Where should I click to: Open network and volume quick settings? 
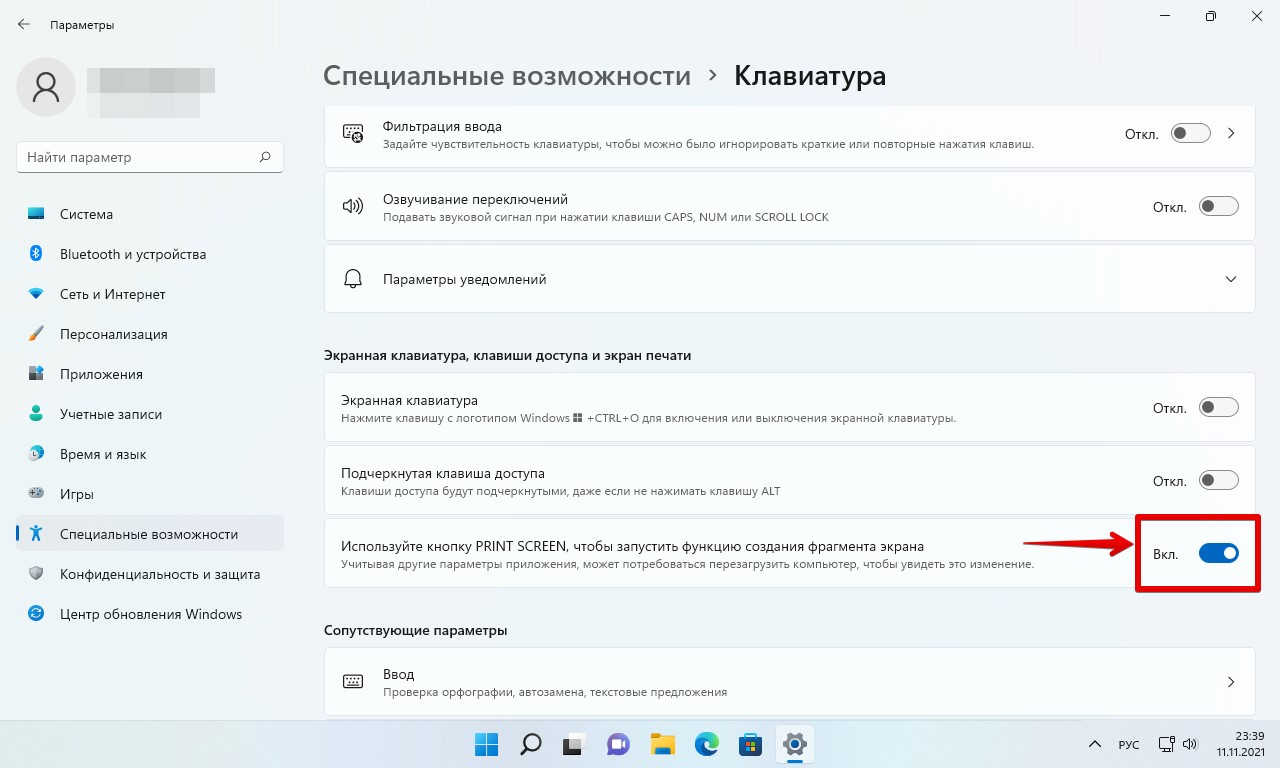point(1178,745)
